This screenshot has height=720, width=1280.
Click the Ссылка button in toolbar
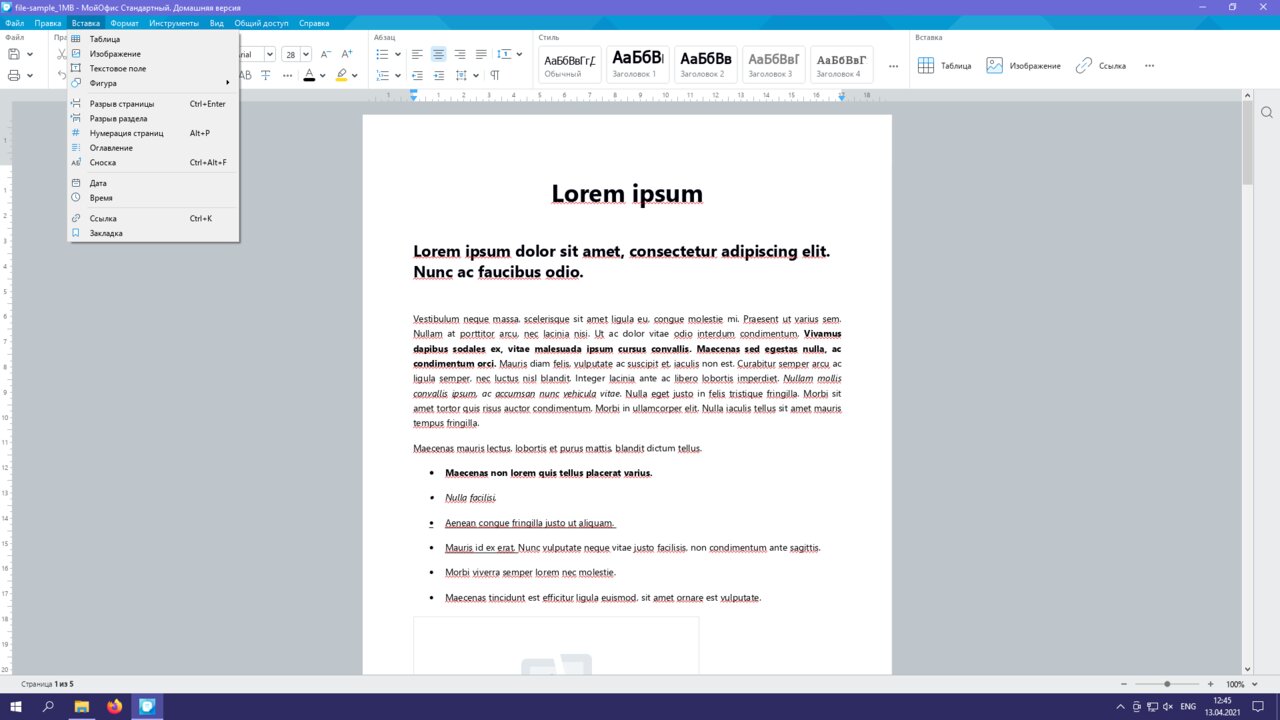click(1100, 65)
